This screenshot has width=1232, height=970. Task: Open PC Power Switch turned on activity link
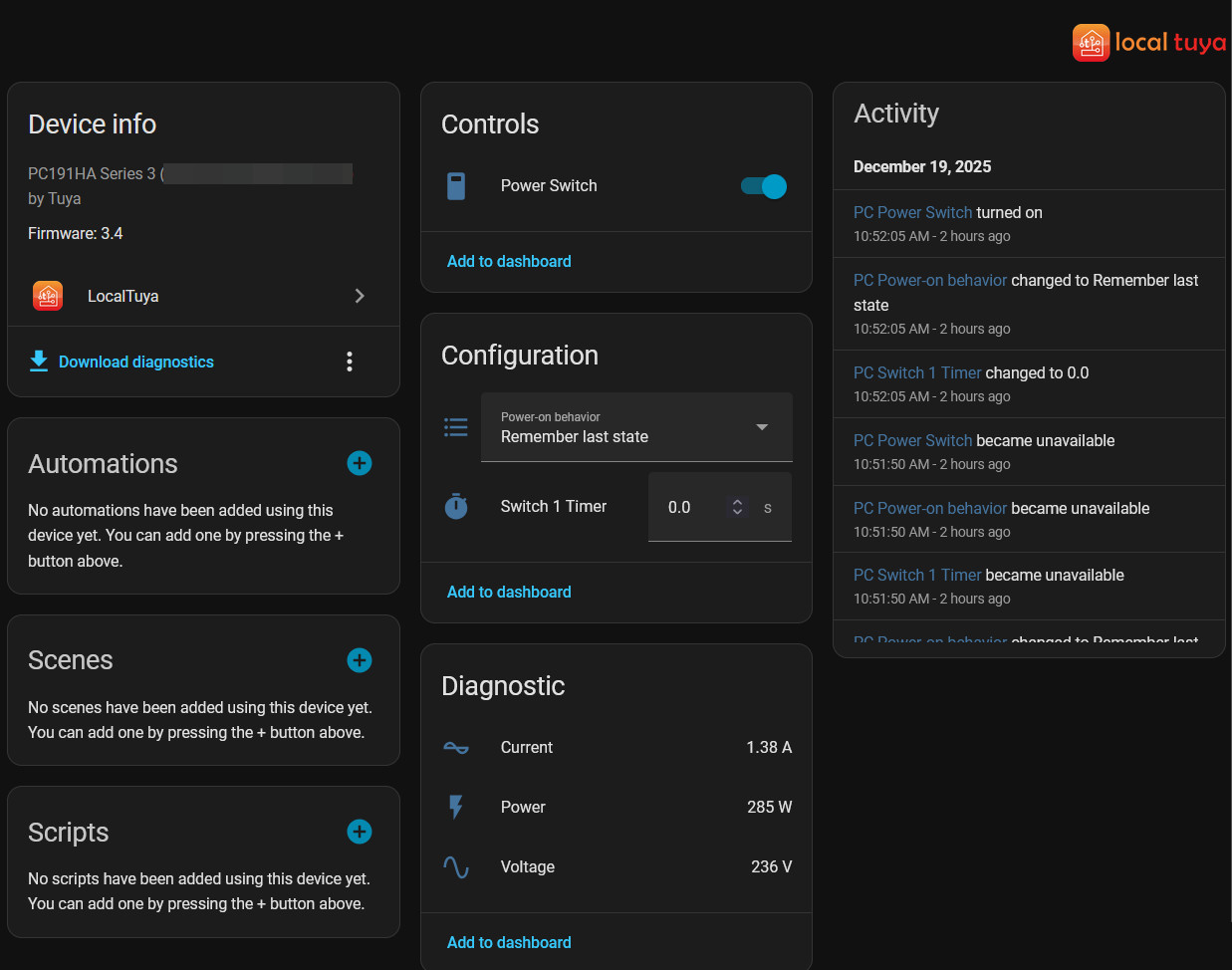[912, 212]
